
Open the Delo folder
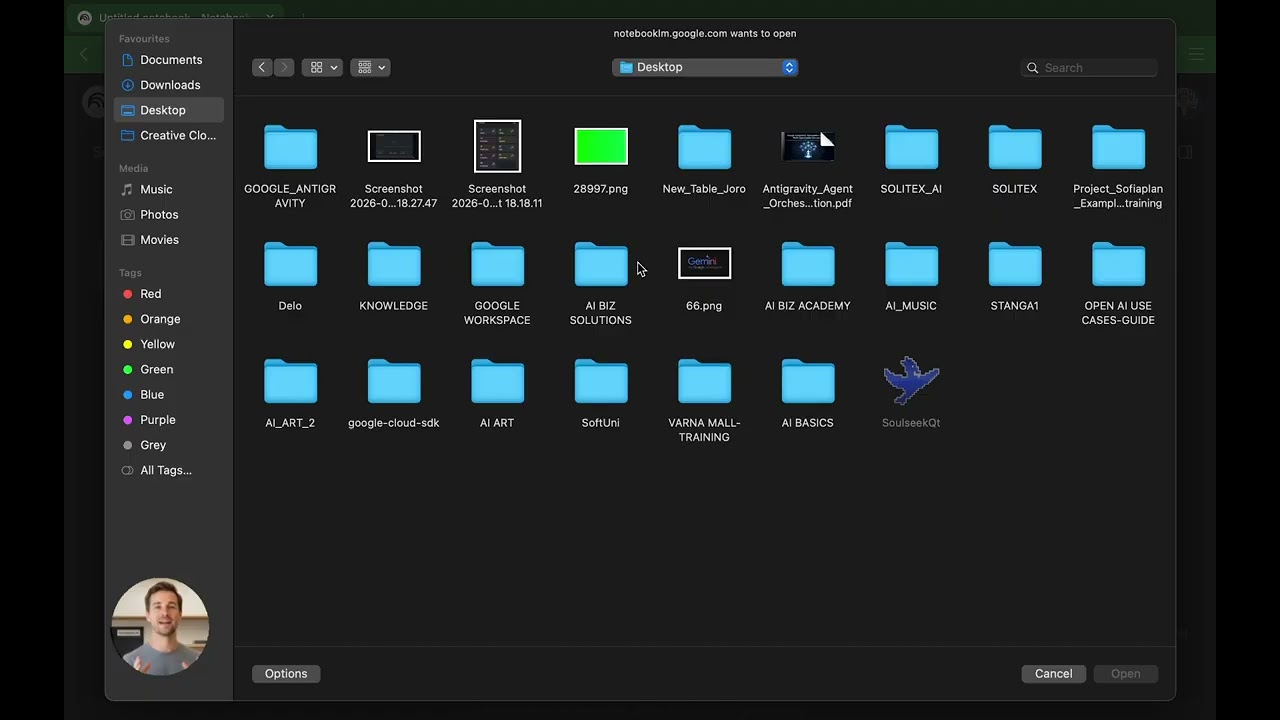pyautogui.click(x=290, y=265)
